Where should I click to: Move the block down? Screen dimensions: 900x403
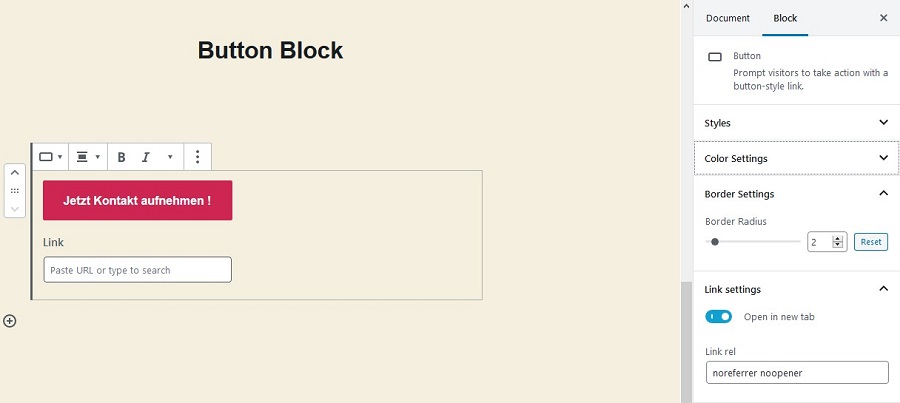[x=14, y=207]
